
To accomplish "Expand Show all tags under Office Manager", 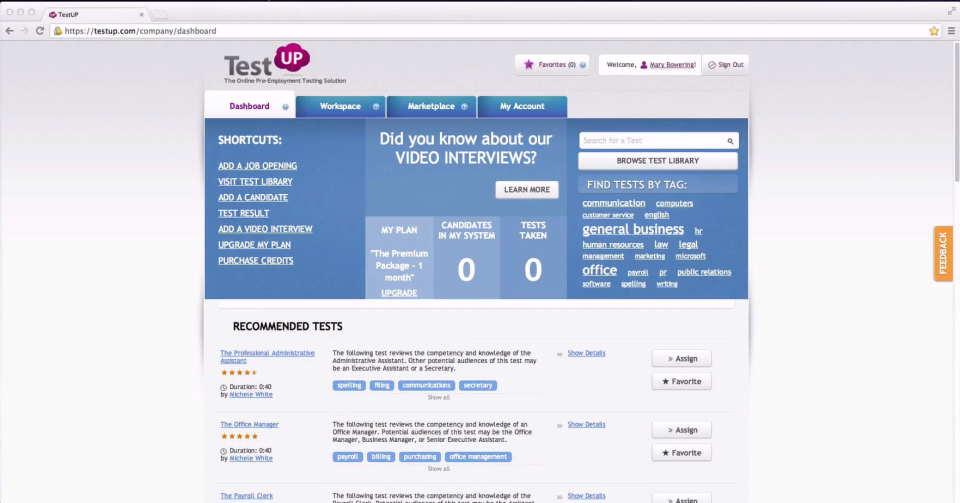I will 438,469.
